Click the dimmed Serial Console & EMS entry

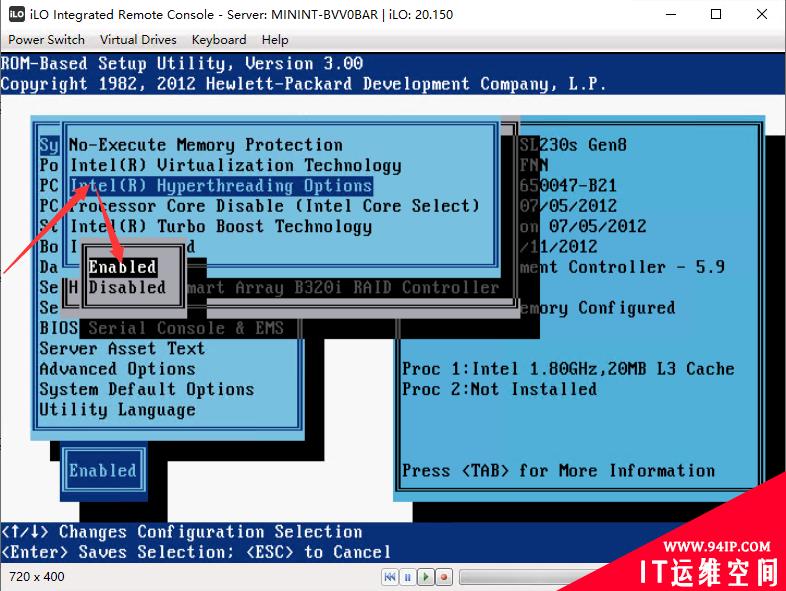(186, 328)
